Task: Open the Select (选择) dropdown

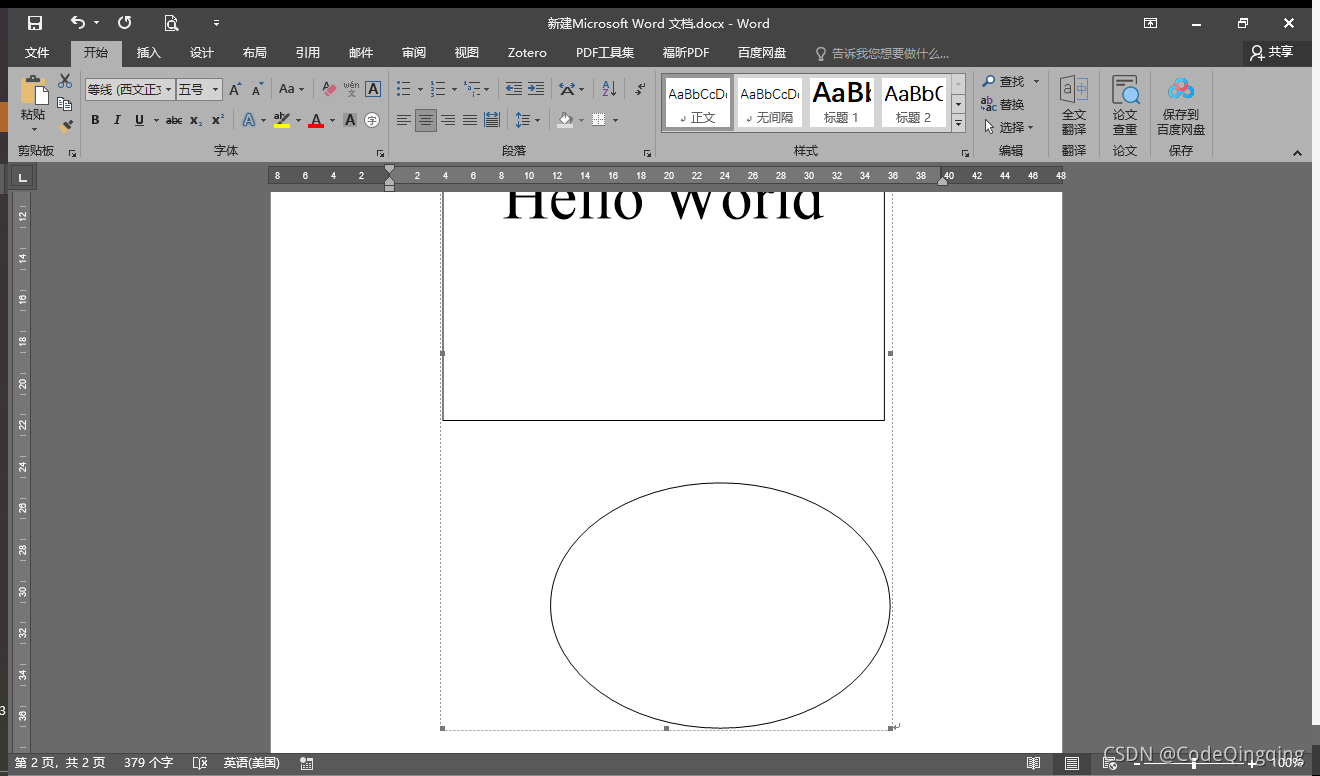Action: [x=1009, y=127]
